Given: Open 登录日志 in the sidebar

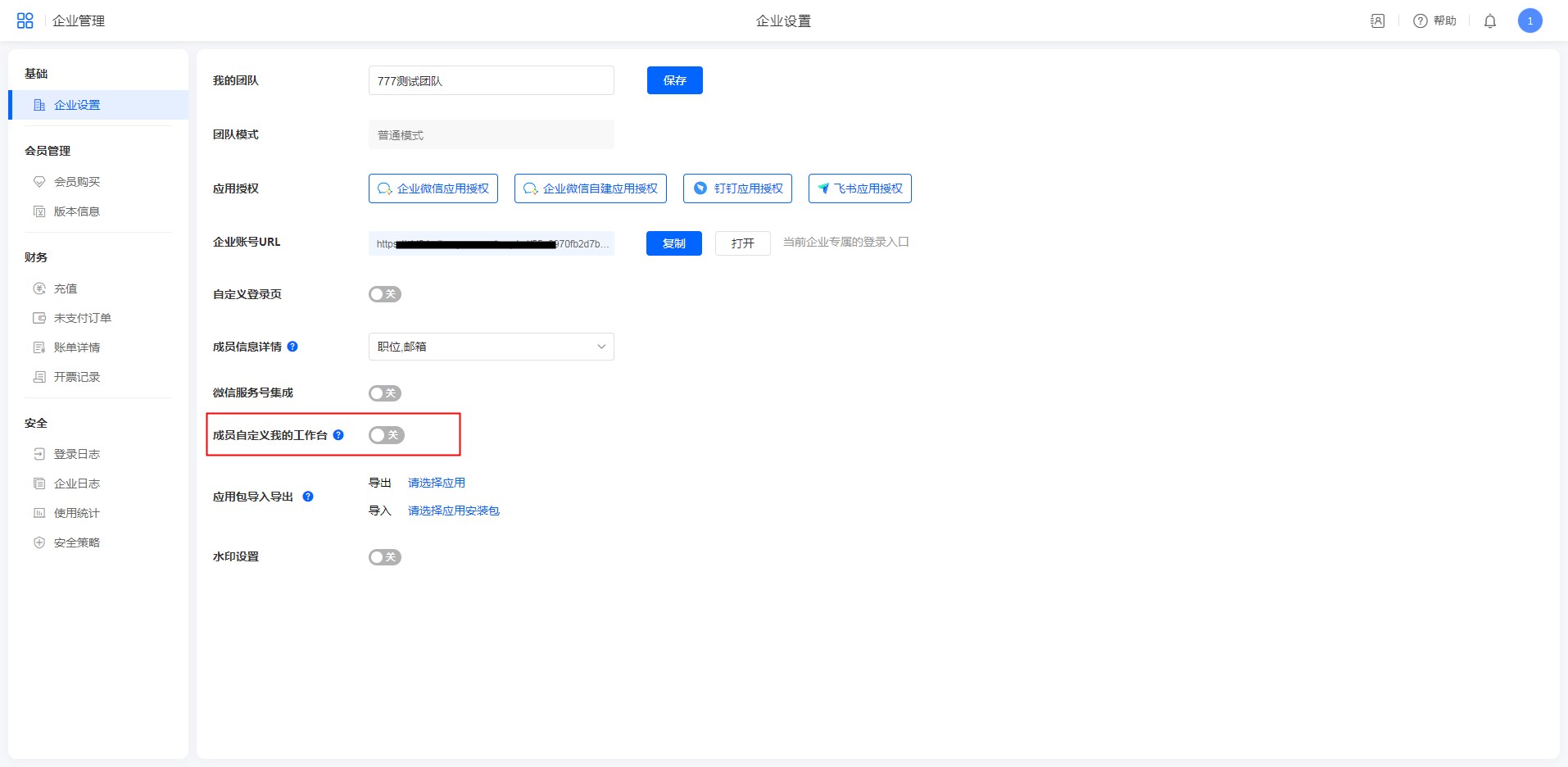Looking at the screenshot, I should 76,454.
